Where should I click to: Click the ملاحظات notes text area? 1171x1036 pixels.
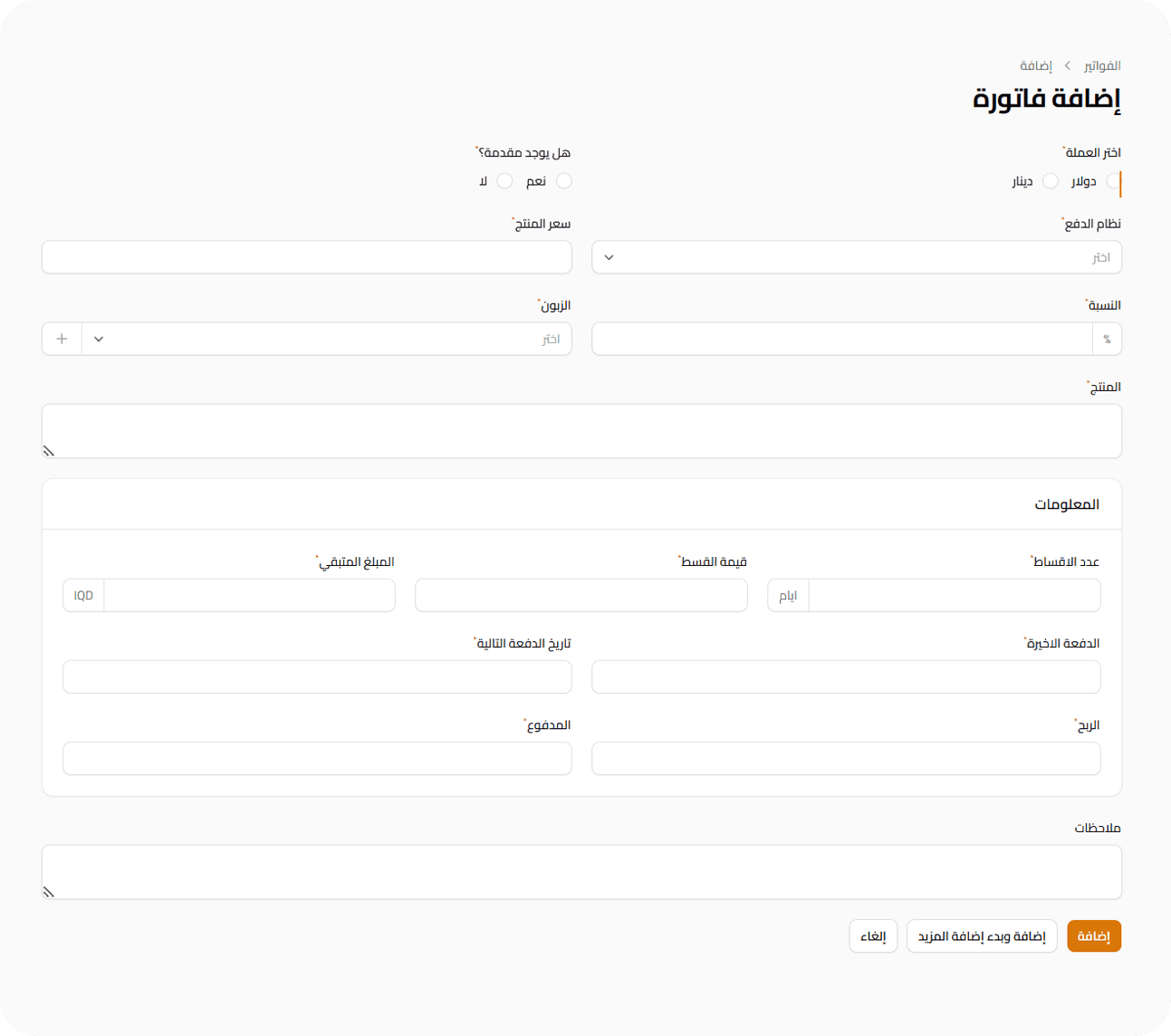(581, 872)
